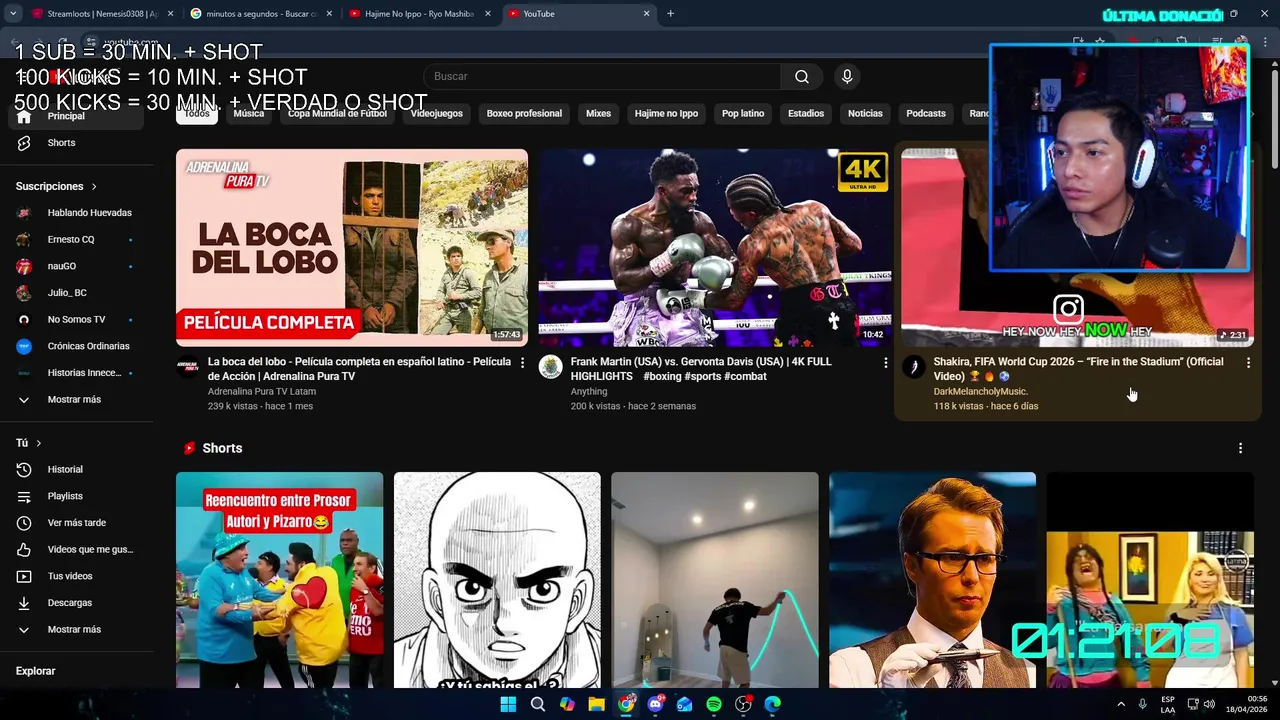This screenshot has height=720, width=1280.
Task: Open Ver más tarde list
Action: point(76,523)
